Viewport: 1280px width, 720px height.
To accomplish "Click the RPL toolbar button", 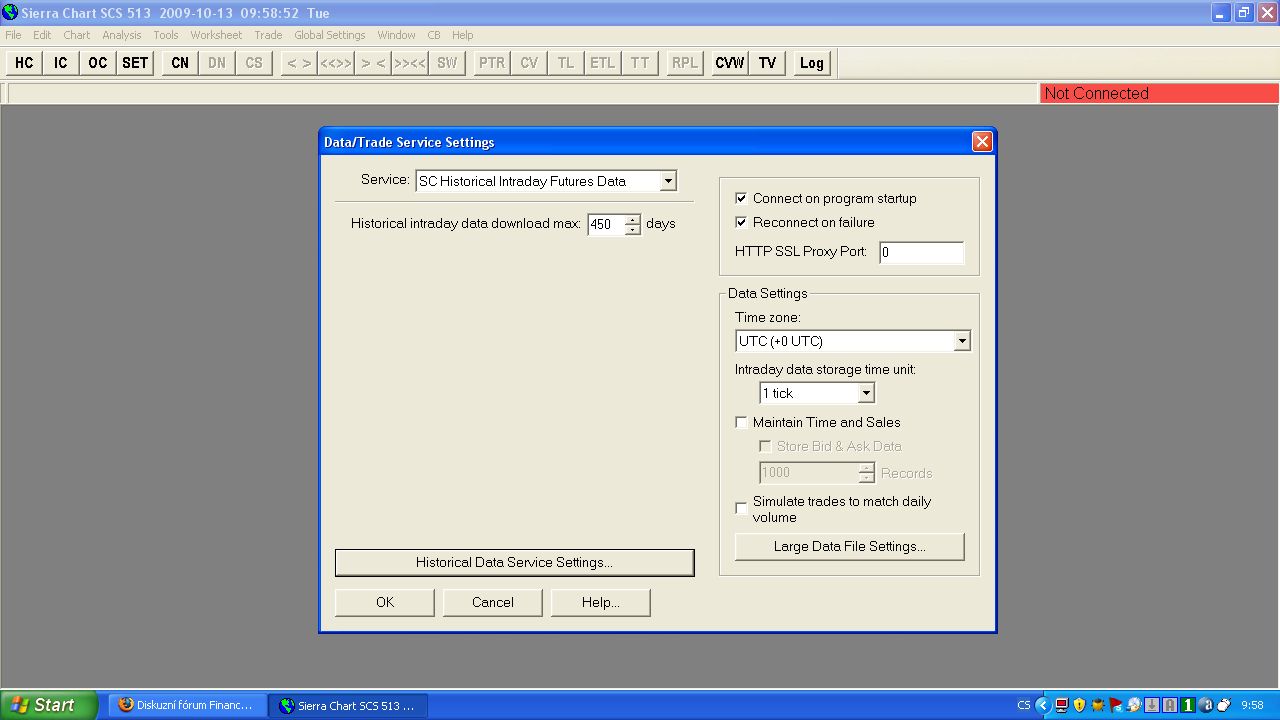I will tap(685, 63).
